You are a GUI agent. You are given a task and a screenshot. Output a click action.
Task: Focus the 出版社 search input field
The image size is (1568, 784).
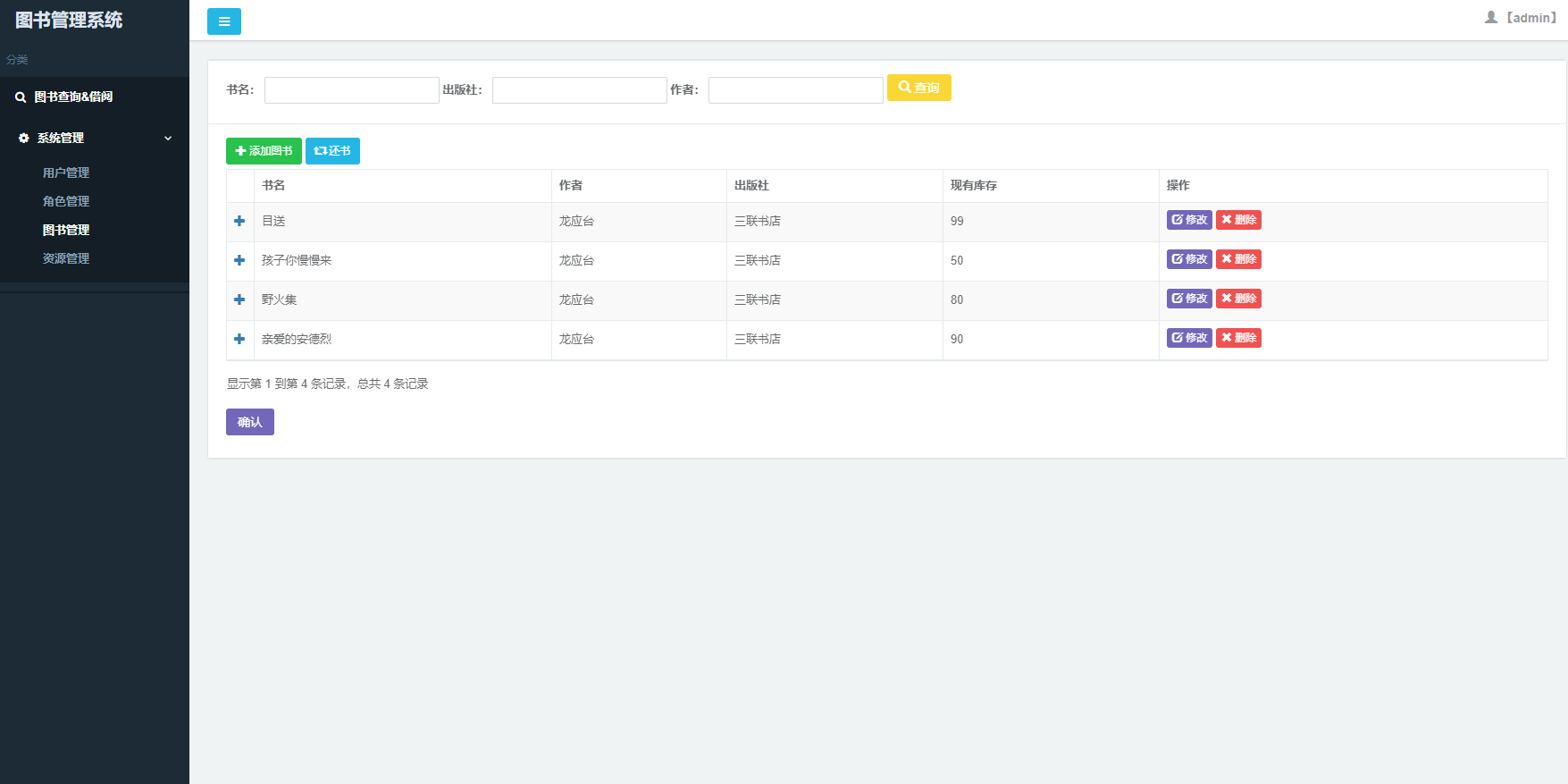(x=580, y=90)
